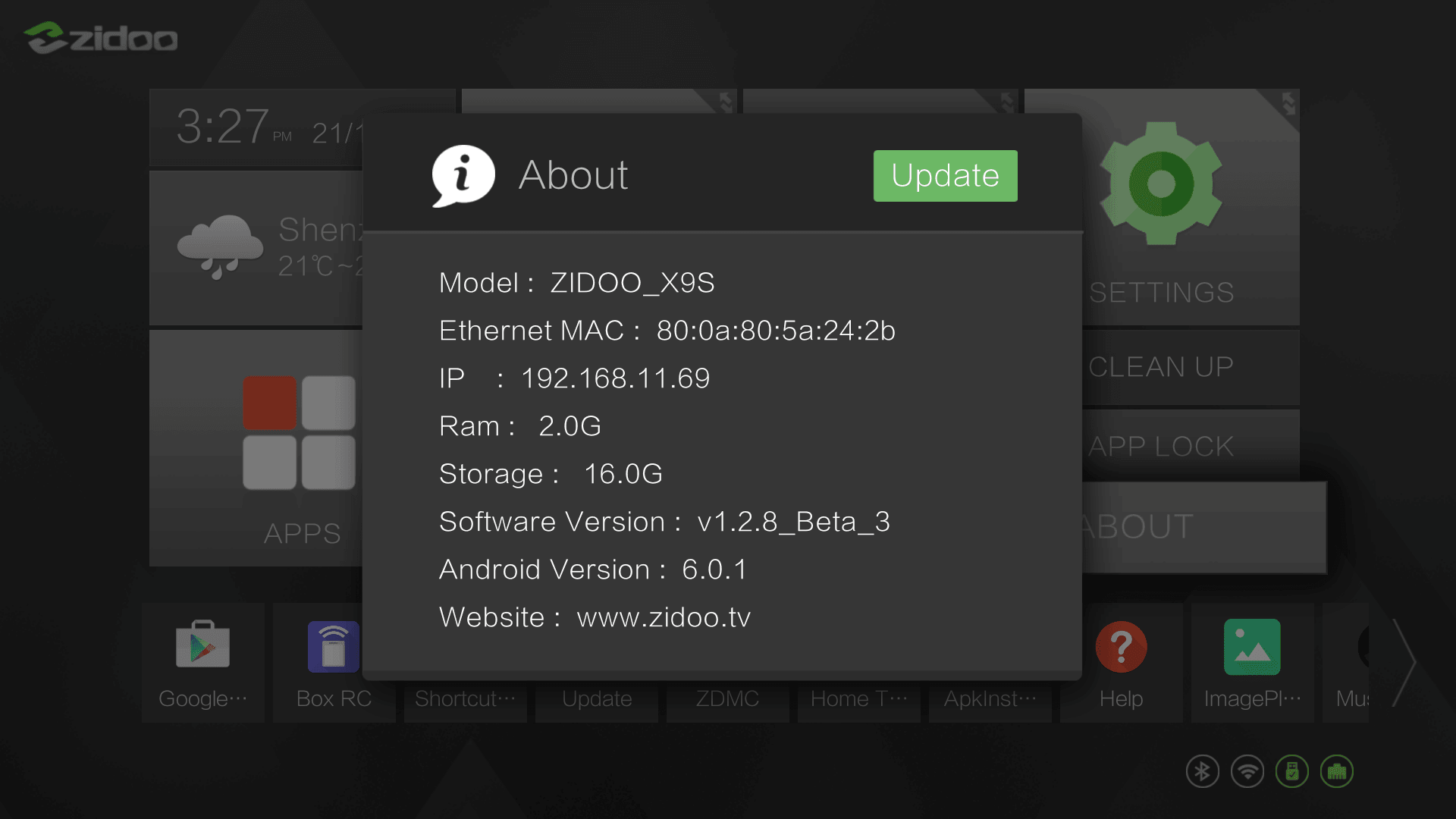Click the Software Version v1.2.8_Beta_3 line
Screen dimensions: 1456x819
[x=664, y=522]
